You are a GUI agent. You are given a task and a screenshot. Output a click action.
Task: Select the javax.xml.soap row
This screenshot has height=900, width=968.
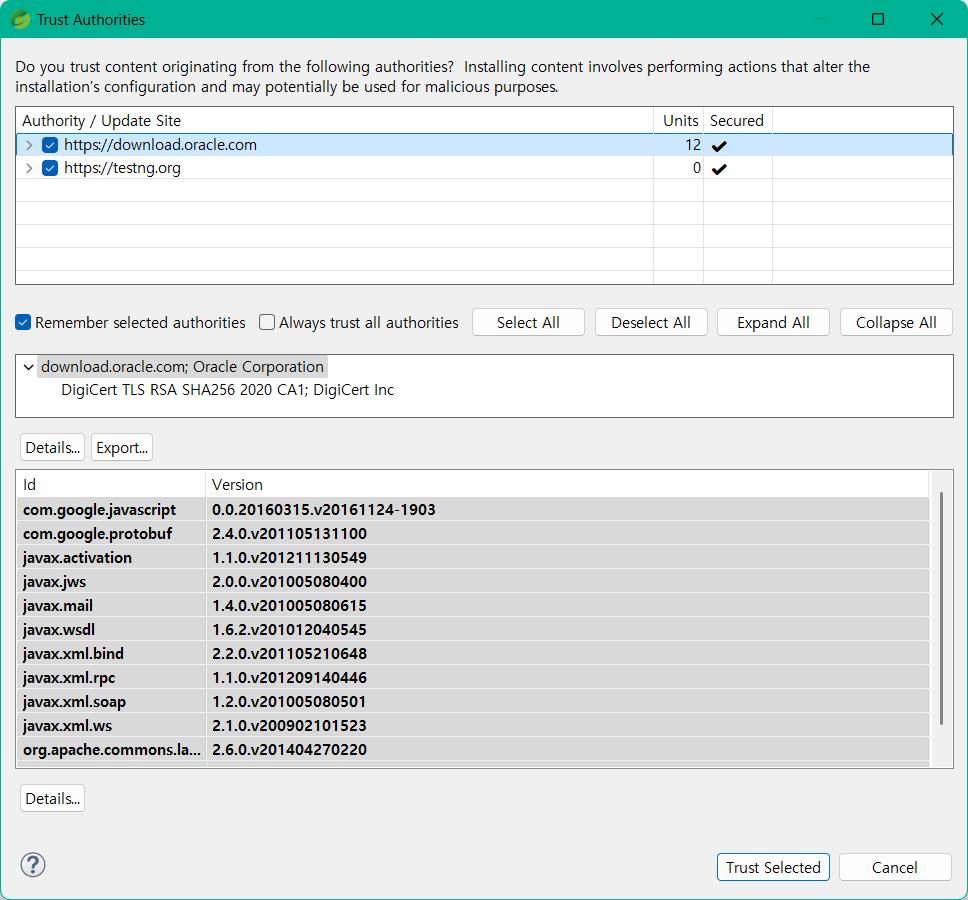(x=473, y=702)
